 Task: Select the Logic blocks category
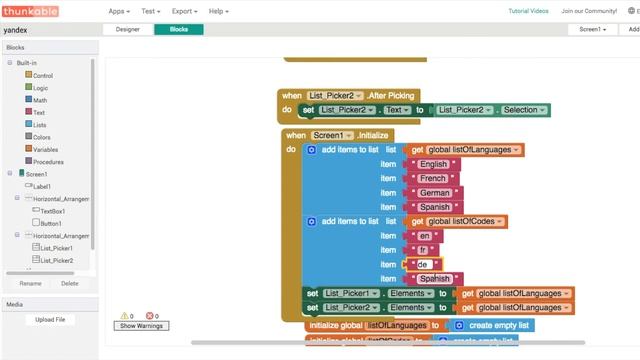click(x=37, y=87)
